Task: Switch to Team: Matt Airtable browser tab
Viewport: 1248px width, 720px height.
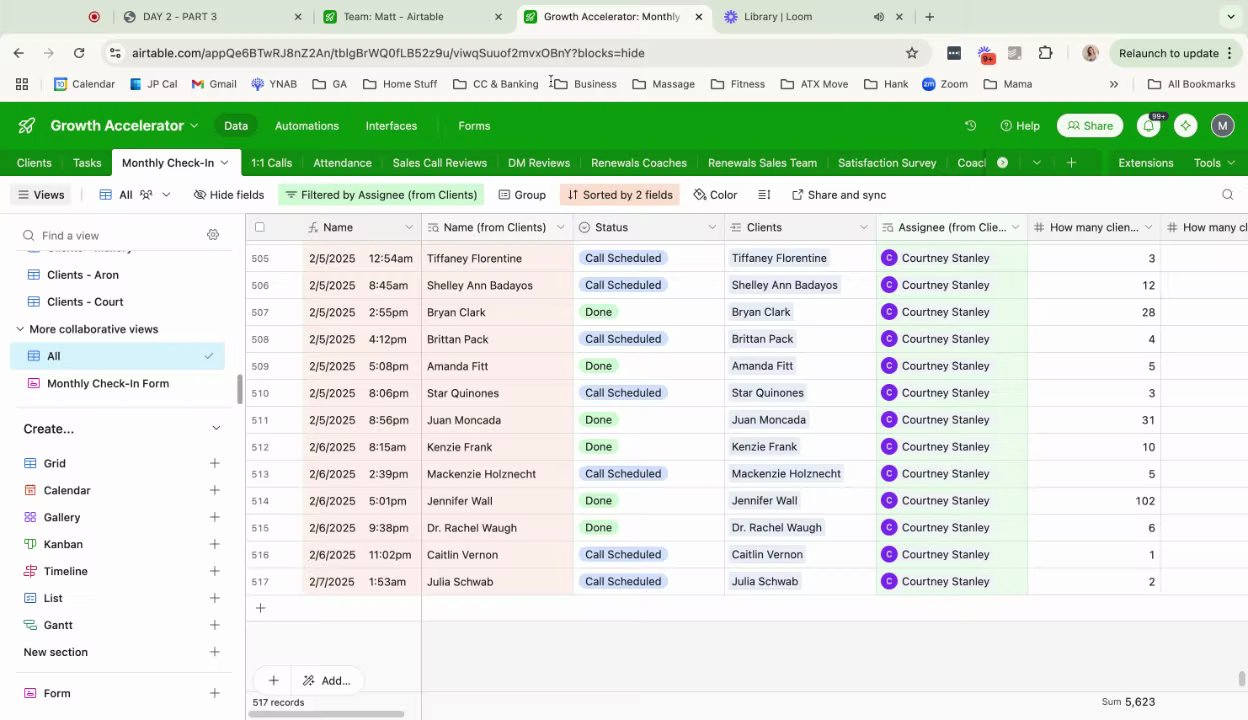Action: pyautogui.click(x=412, y=17)
